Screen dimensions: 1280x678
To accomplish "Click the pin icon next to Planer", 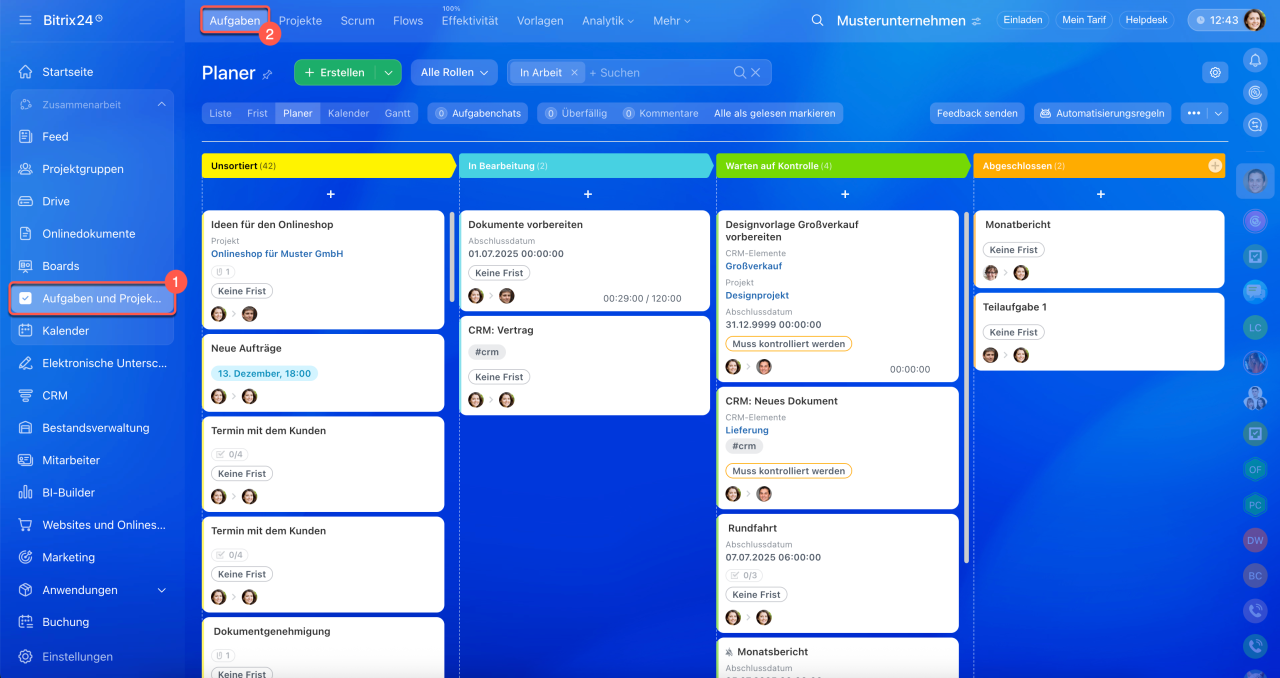I will [x=267, y=74].
